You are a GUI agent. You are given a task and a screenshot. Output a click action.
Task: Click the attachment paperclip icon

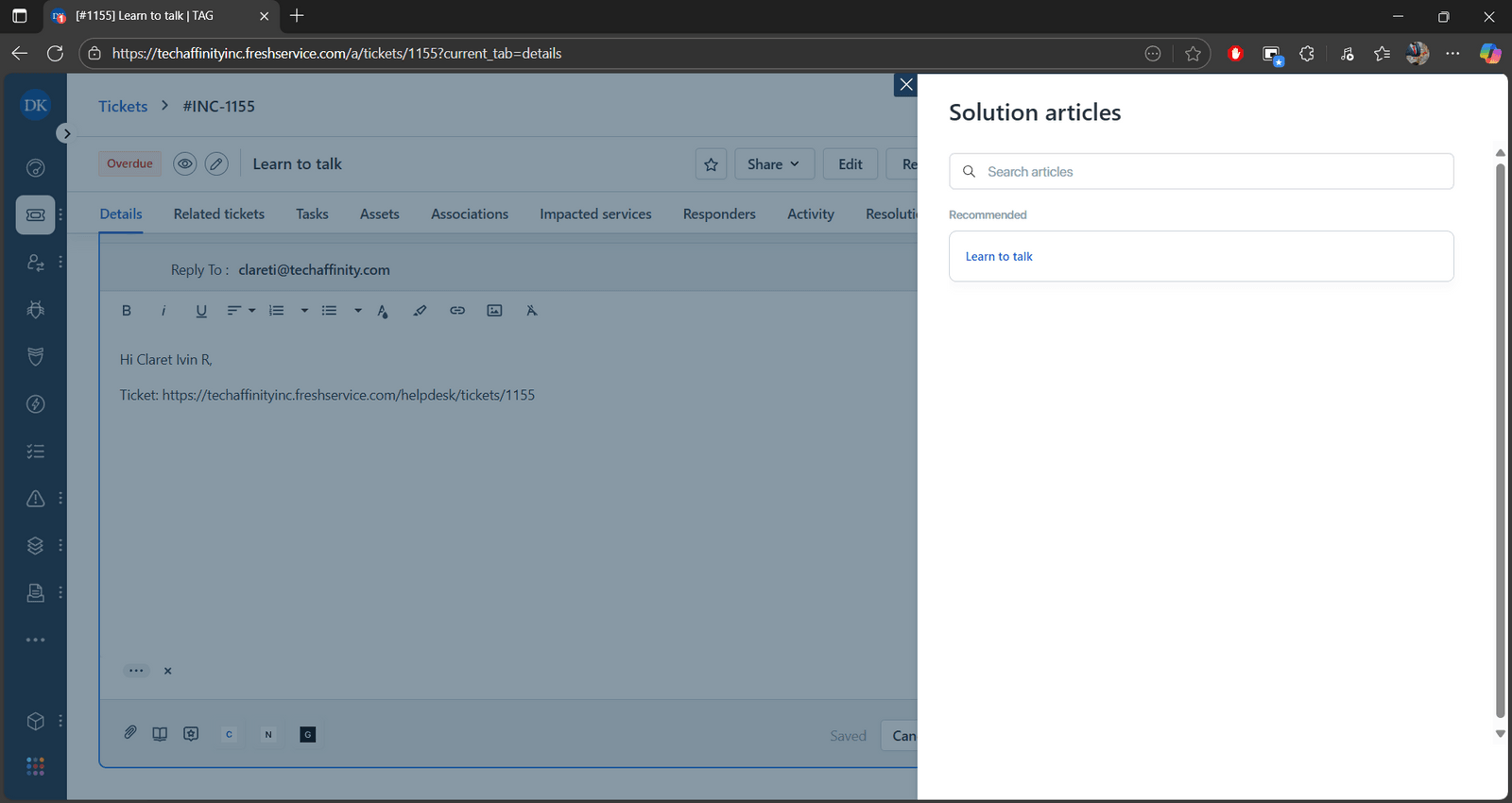[130, 733]
